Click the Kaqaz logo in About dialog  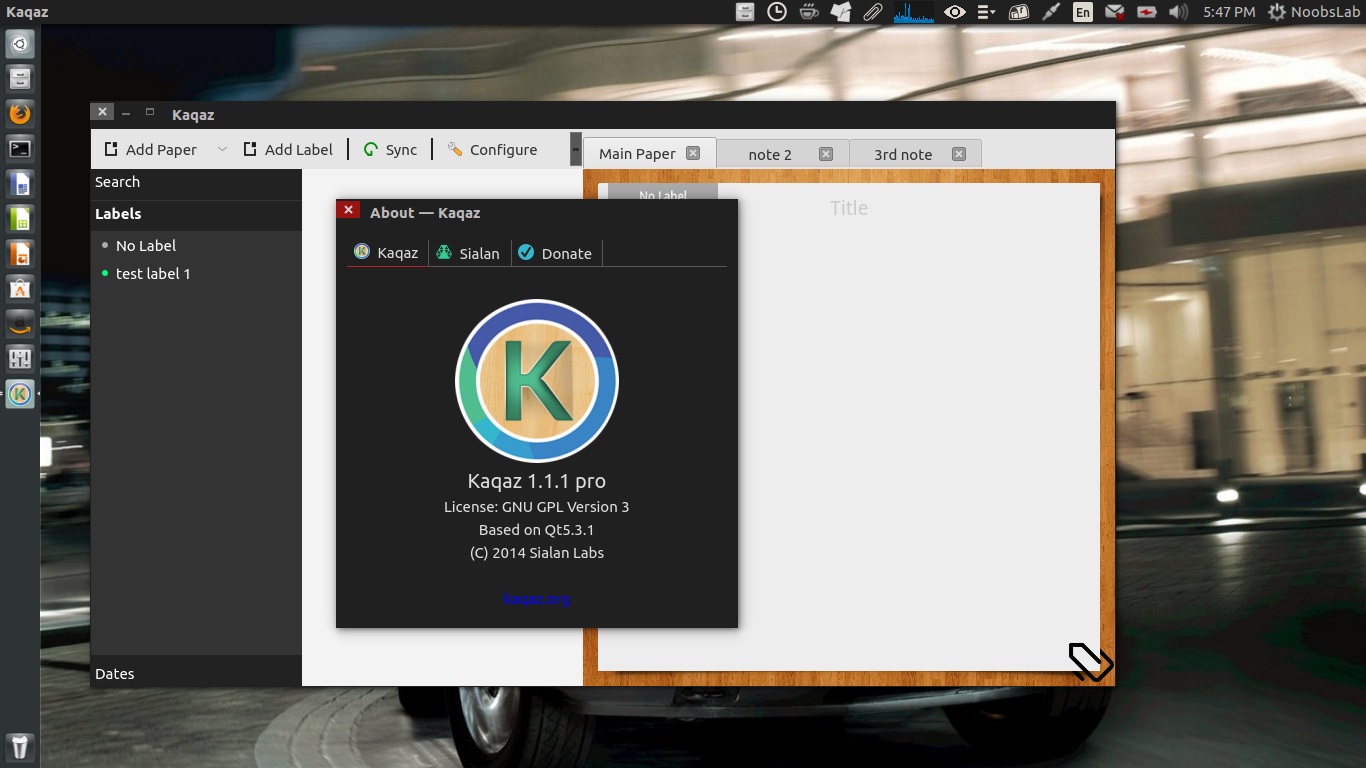pos(537,381)
